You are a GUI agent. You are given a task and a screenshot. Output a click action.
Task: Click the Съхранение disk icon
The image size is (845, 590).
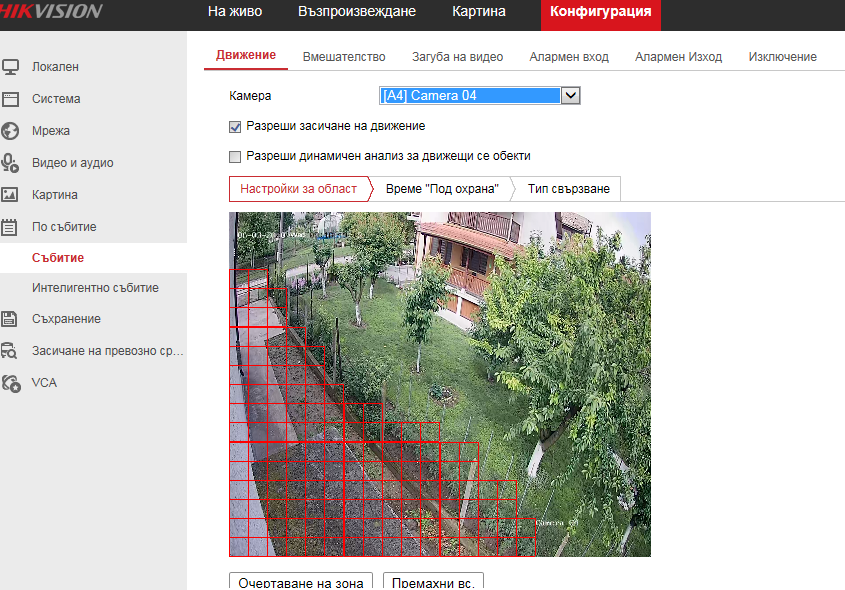11,319
